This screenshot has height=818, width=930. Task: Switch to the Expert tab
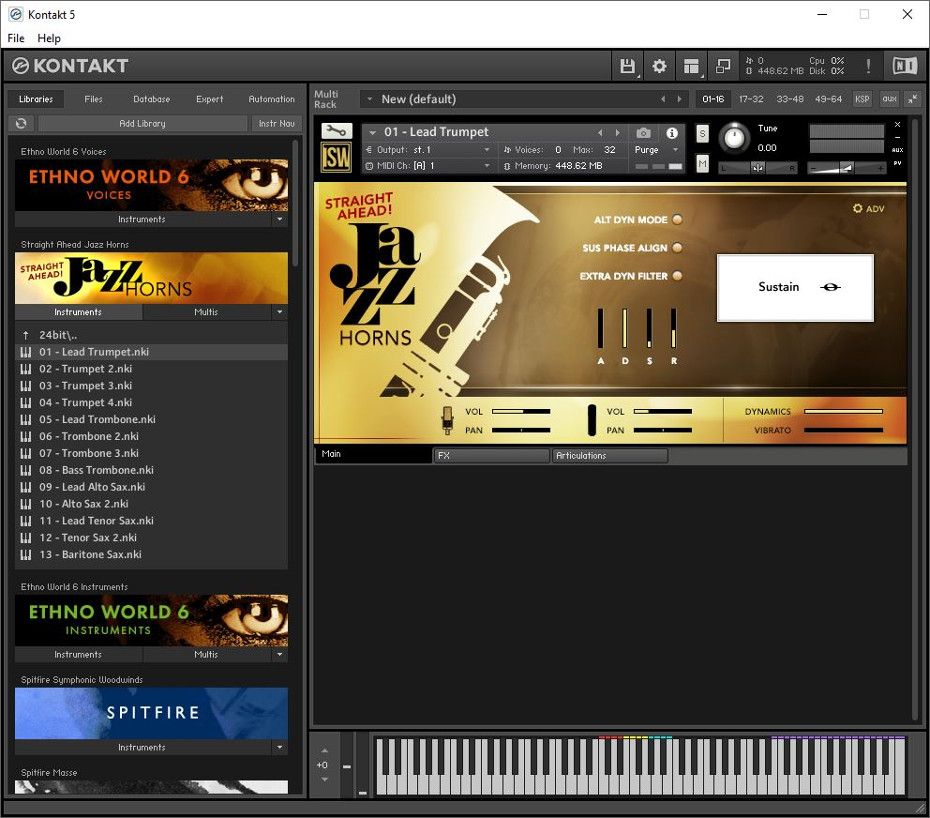pos(209,99)
